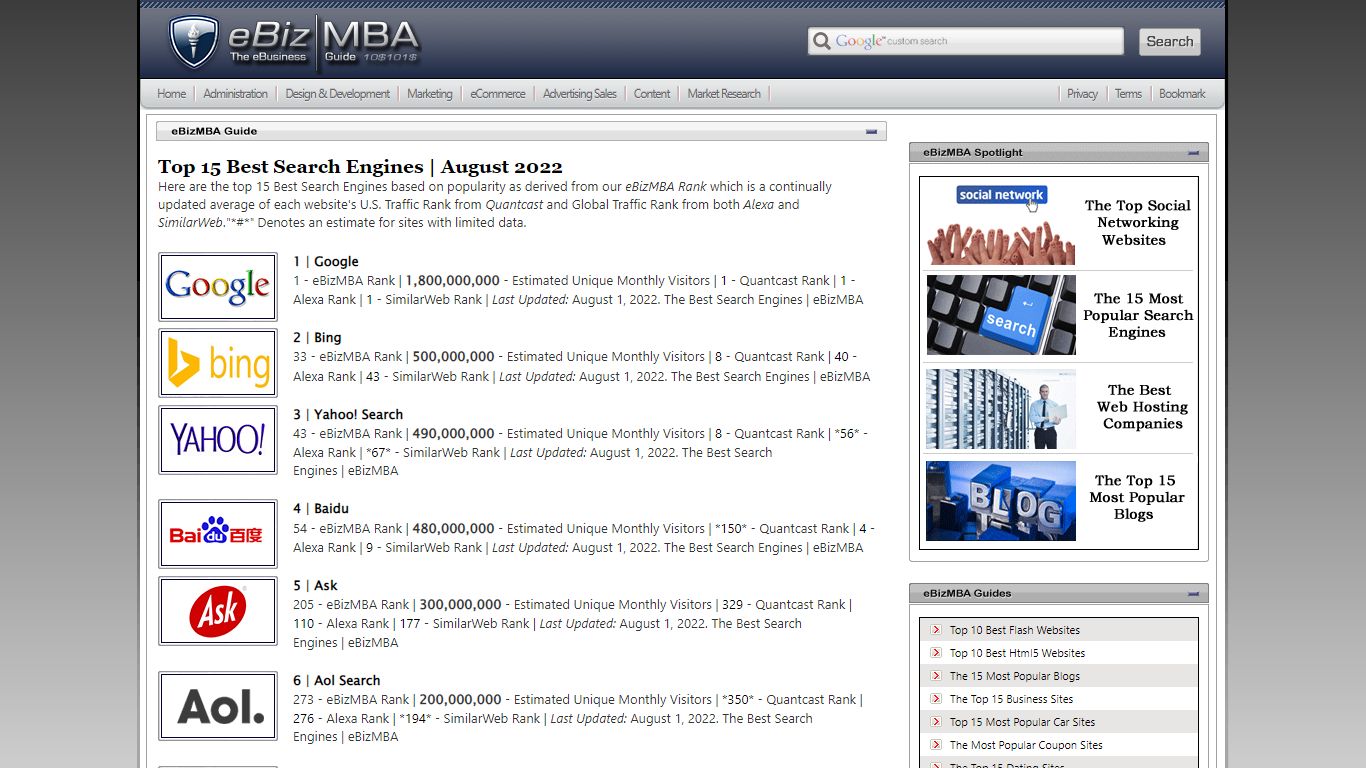Open the Bing logo thumbnail
1366x768 pixels.
(218, 363)
